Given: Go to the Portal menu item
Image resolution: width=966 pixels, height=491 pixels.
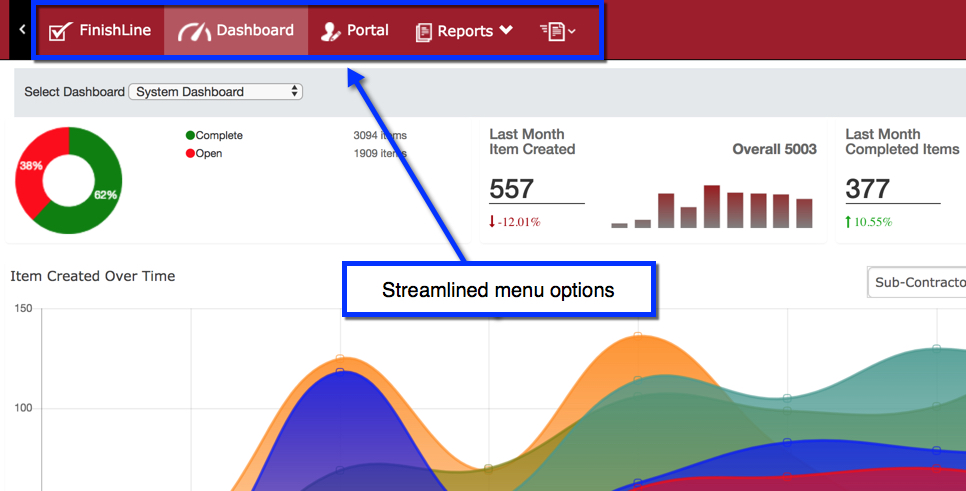Looking at the screenshot, I should pyautogui.click(x=367, y=31).
